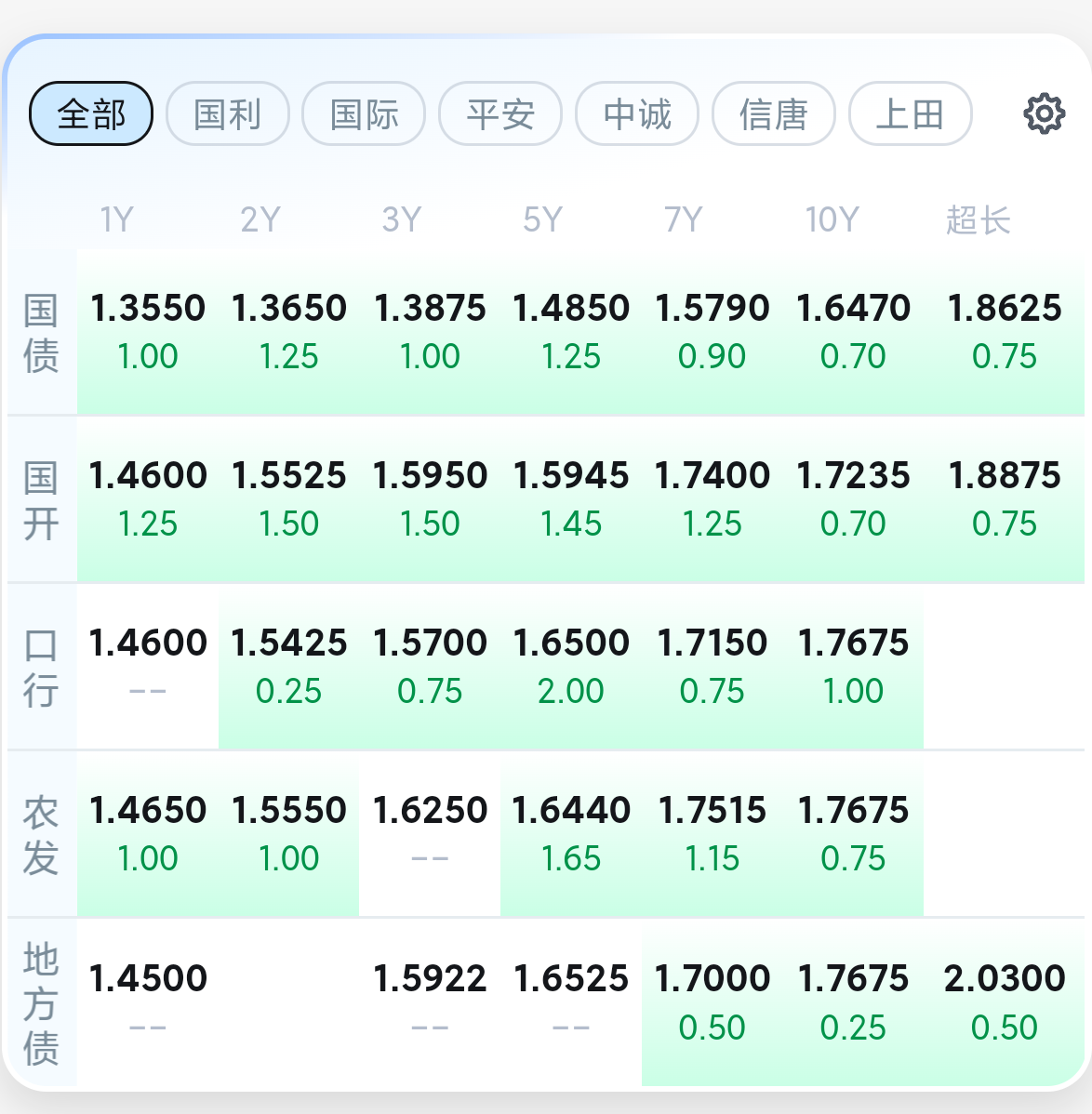Choose the 中诚 broker filter
The height and width of the screenshot is (1114, 1092).
636,113
